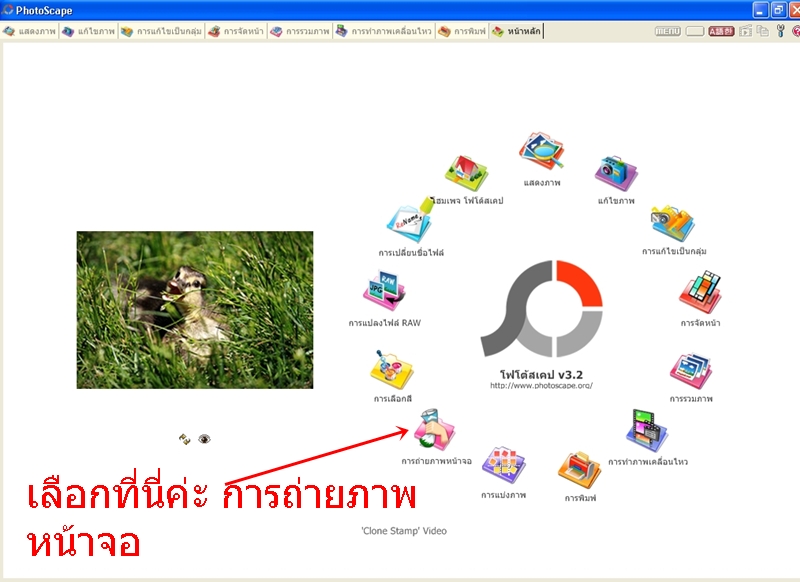Click the PhotoScape circular logo in the center
This screenshot has height=582, width=800.
point(541,309)
